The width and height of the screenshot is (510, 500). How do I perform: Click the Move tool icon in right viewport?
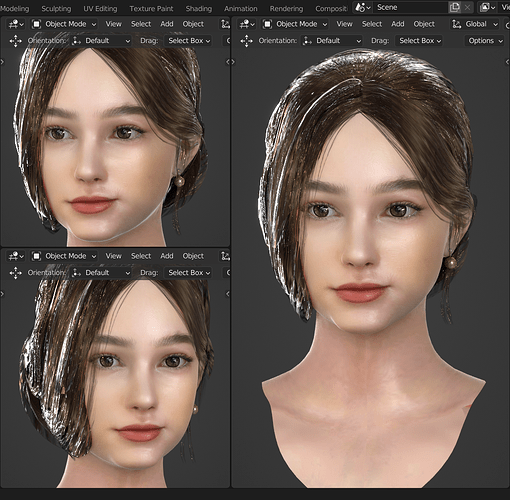tap(247, 41)
